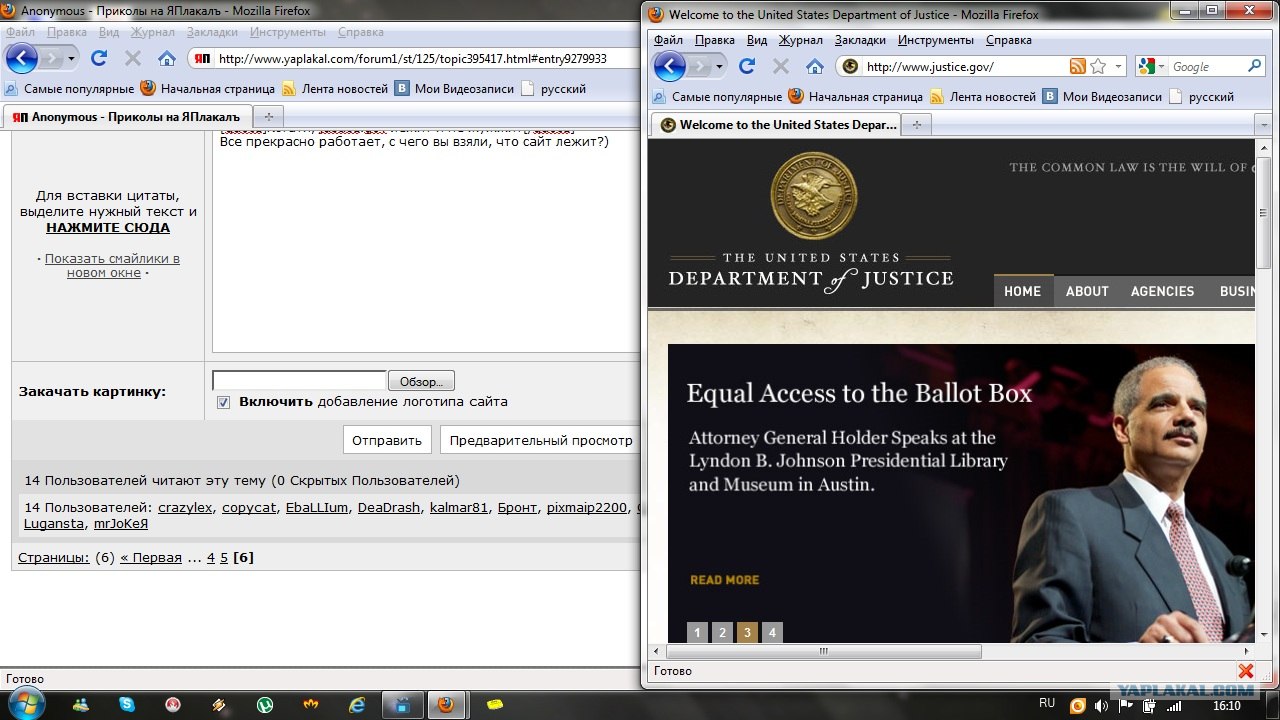This screenshot has height=720, width=1280.
Task: Click the 'Отправить' button
Action: coord(387,440)
